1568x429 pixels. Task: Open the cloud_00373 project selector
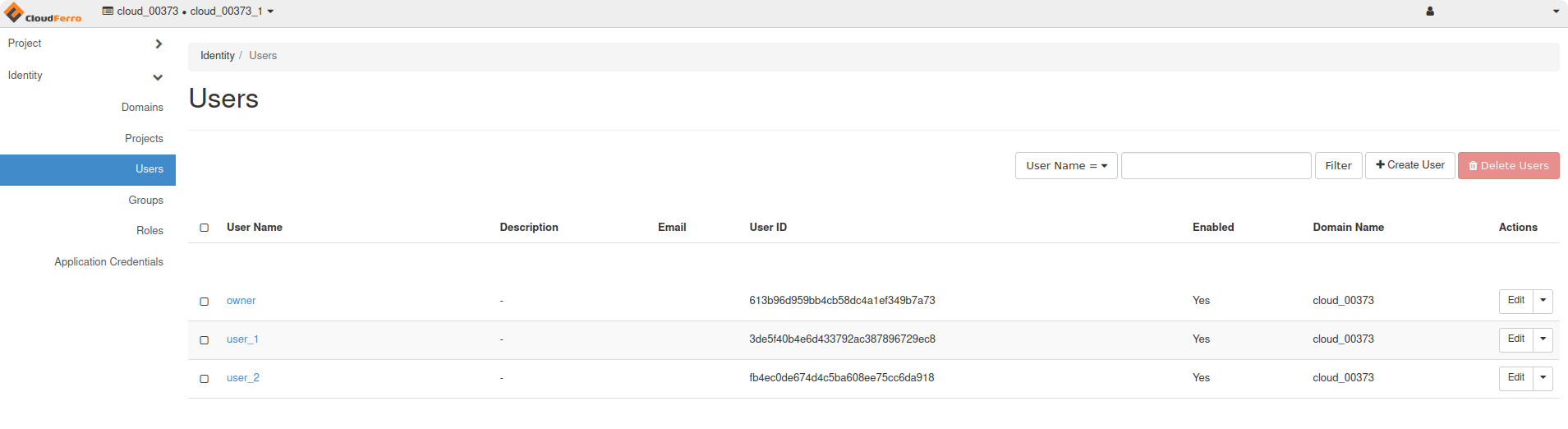coord(188,12)
